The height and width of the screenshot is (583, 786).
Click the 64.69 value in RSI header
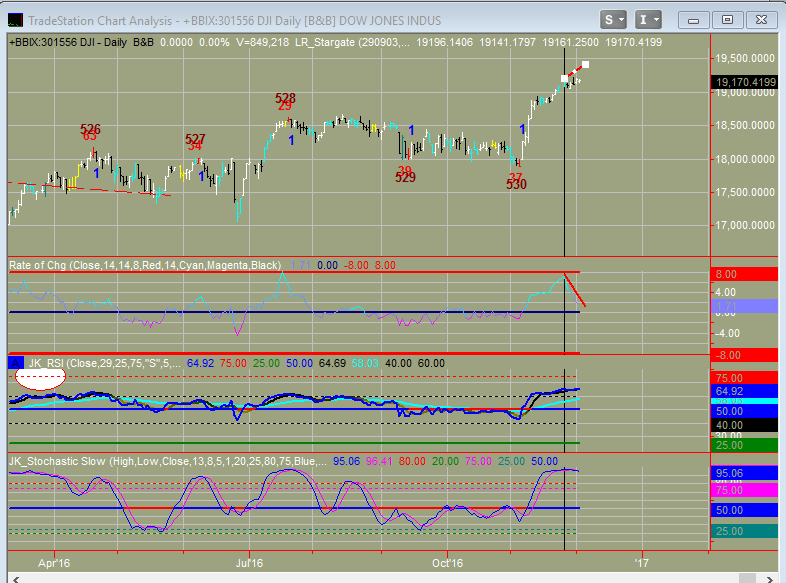coord(332,363)
